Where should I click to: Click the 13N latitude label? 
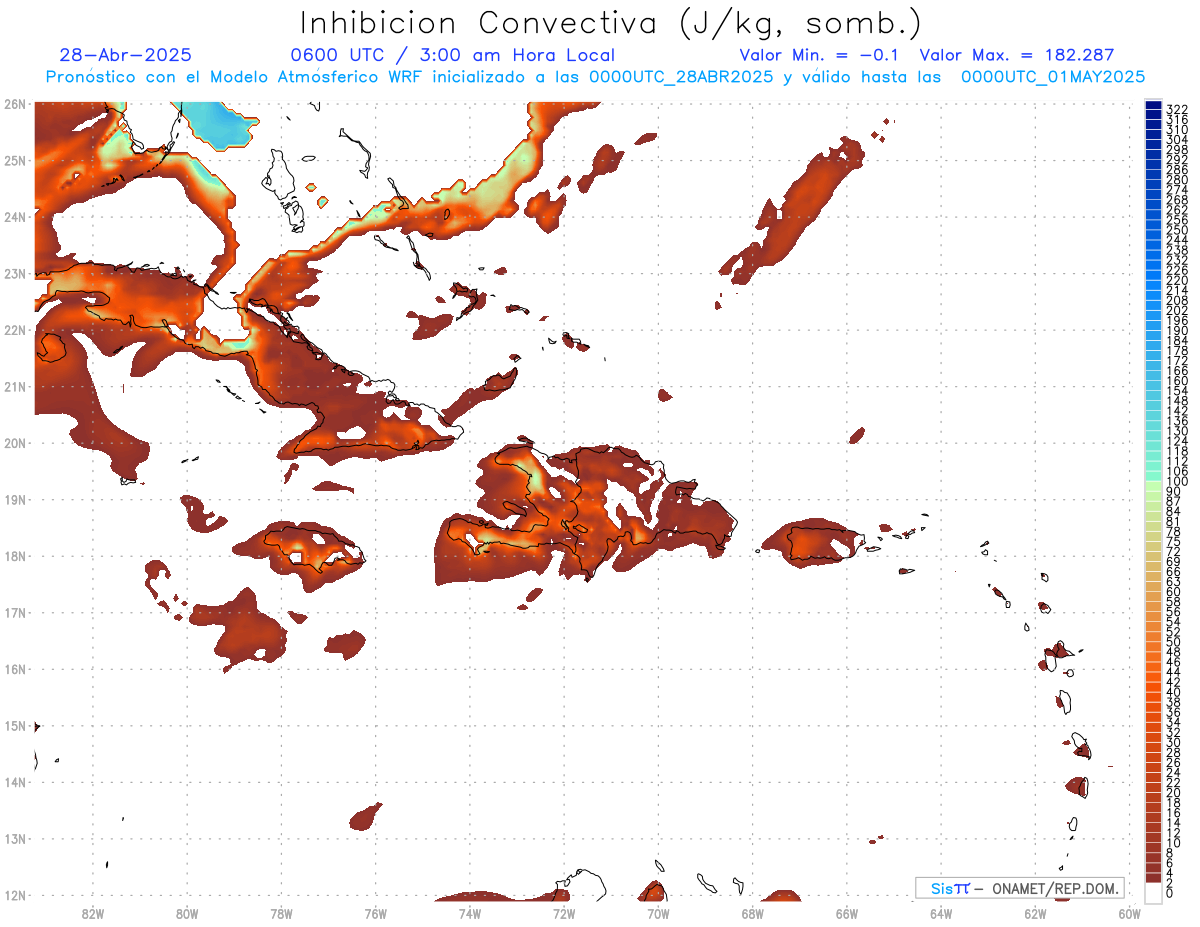(14, 839)
